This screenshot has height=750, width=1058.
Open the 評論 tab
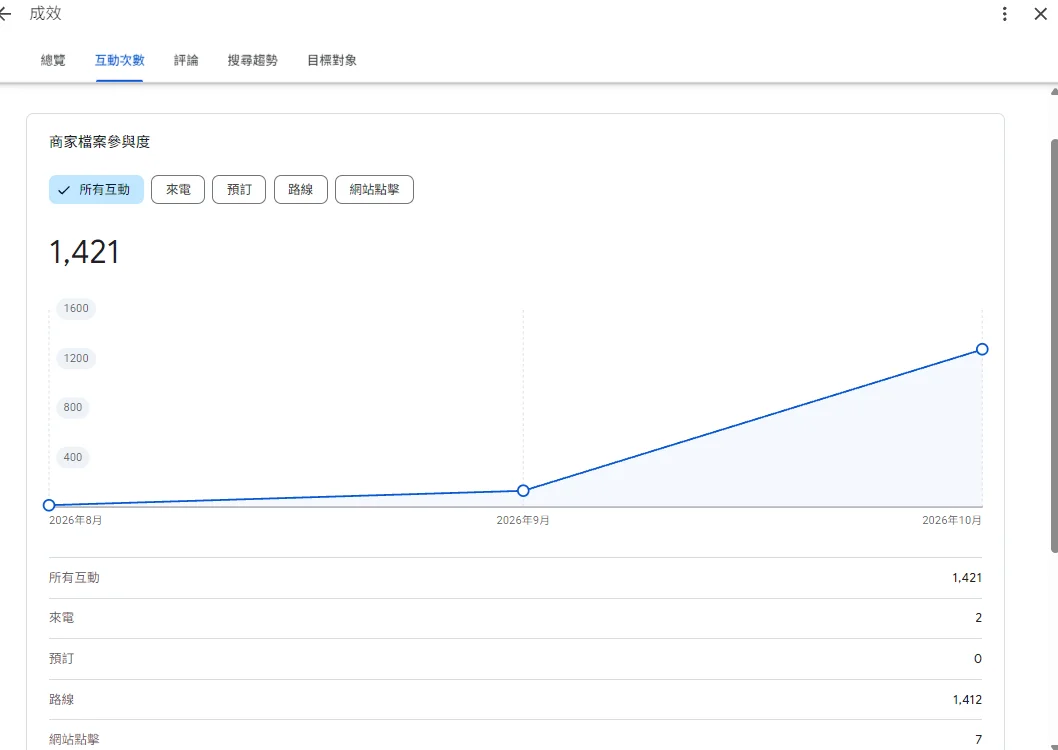click(x=186, y=60)
